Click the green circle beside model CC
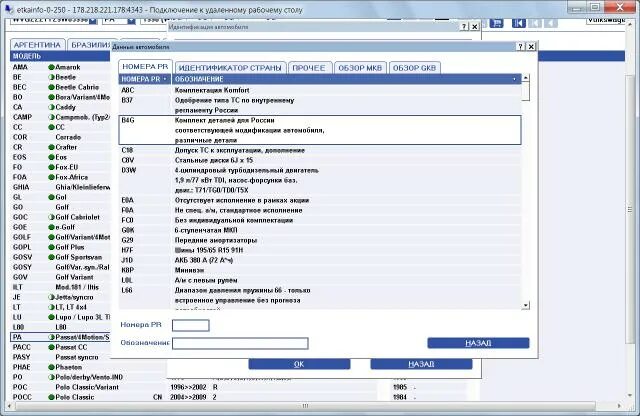 51,127
